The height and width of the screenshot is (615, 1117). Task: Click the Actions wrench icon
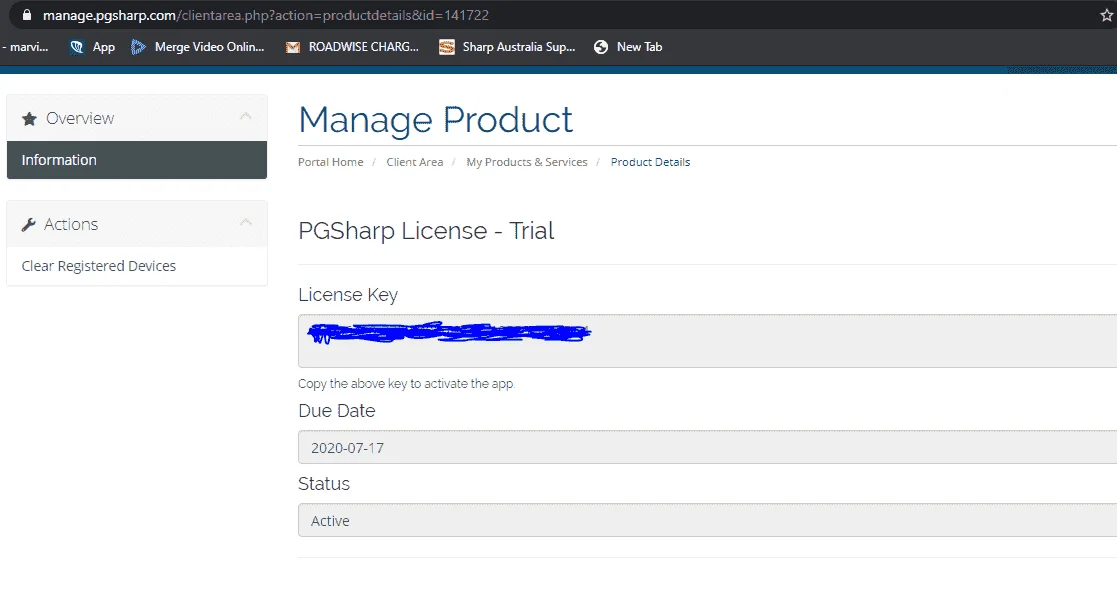tap(28, 224)
